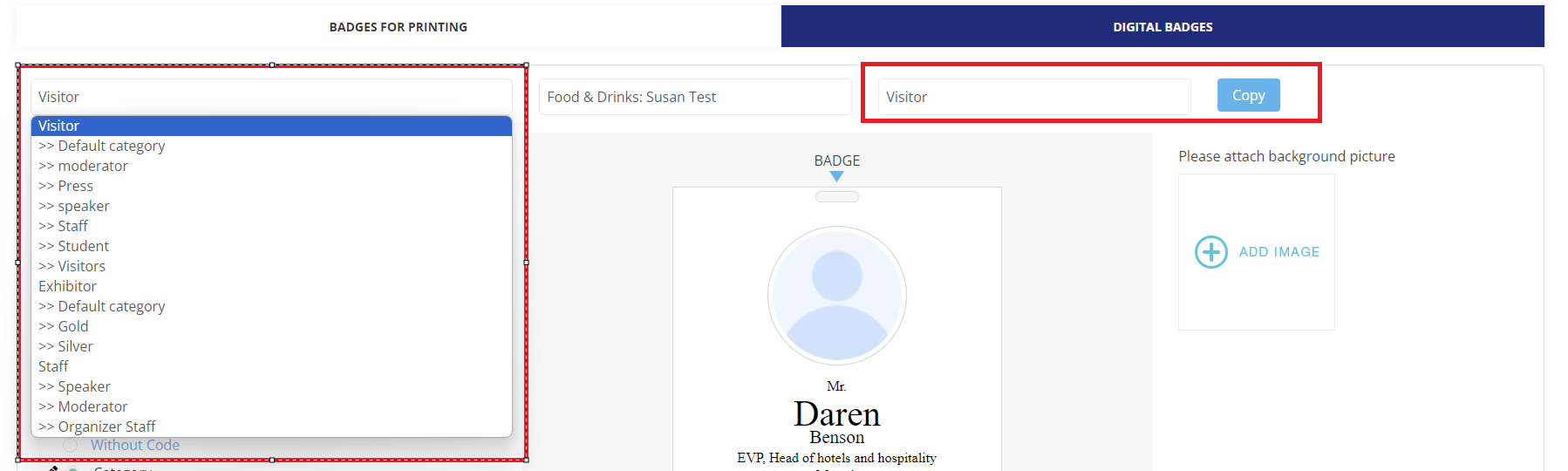Open the Food & Drinks: Susan Test dropdown
Viewport: 1568px width, 471px height.
[x=694, y=97]
